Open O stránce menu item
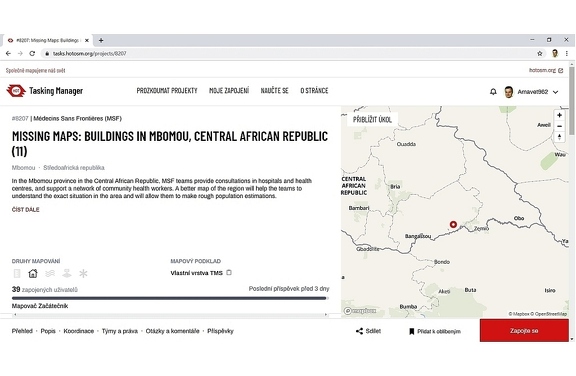 (314, 91)
